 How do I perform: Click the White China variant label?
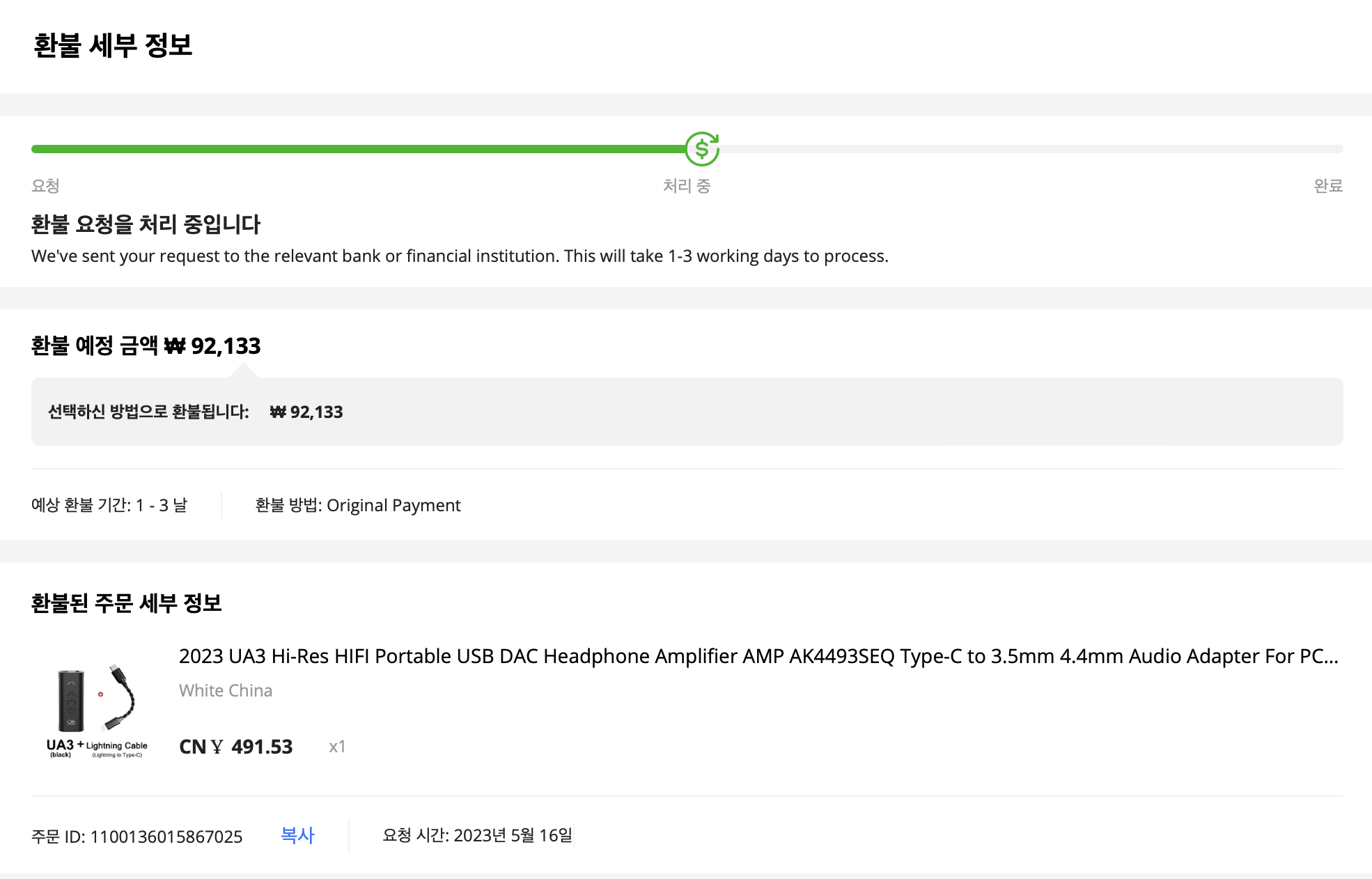pyautogui.click(x=225, y=690)
